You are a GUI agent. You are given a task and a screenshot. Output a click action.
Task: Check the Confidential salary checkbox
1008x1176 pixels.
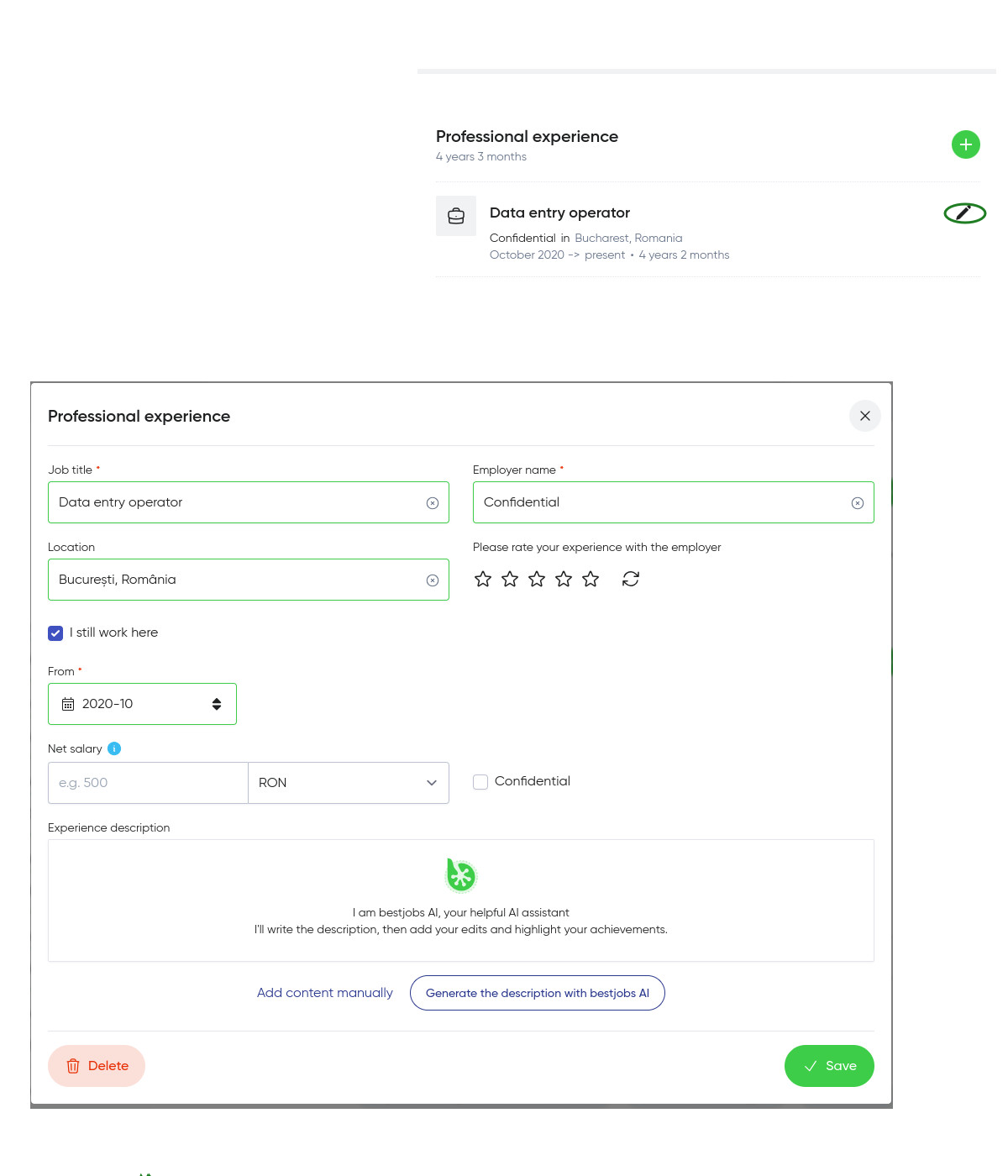(x=480, y=782)
